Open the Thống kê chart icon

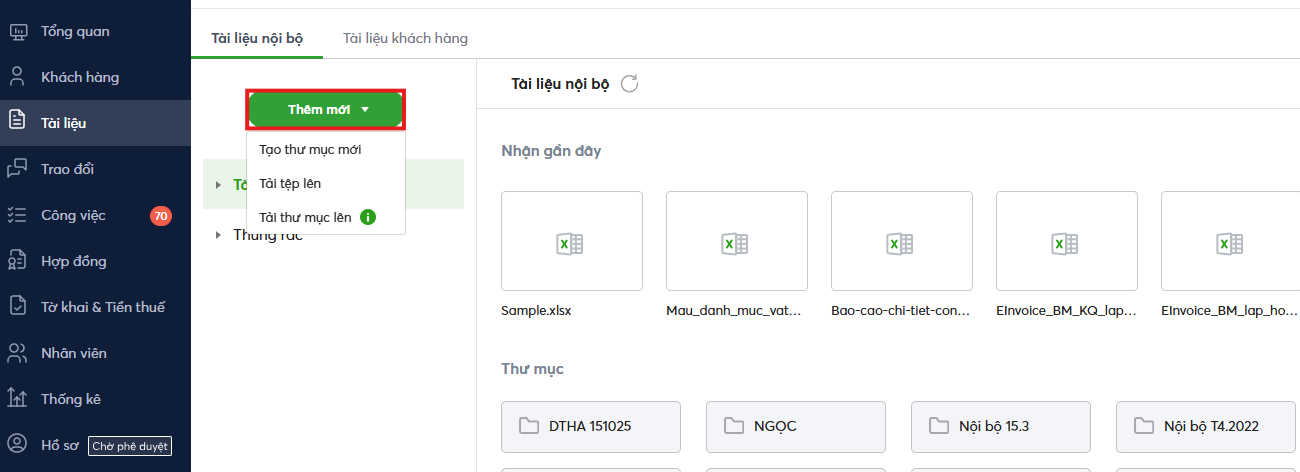[17, 399]
